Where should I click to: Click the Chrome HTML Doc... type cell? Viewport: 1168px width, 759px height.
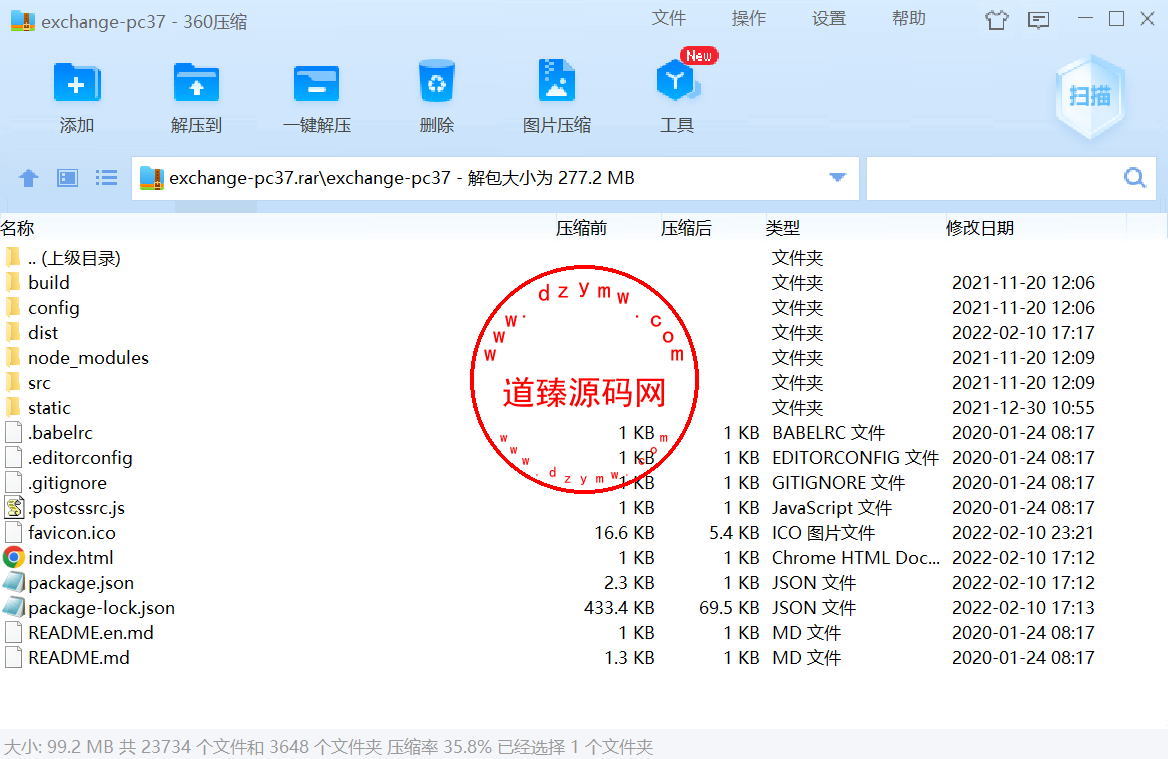(856, 558)
